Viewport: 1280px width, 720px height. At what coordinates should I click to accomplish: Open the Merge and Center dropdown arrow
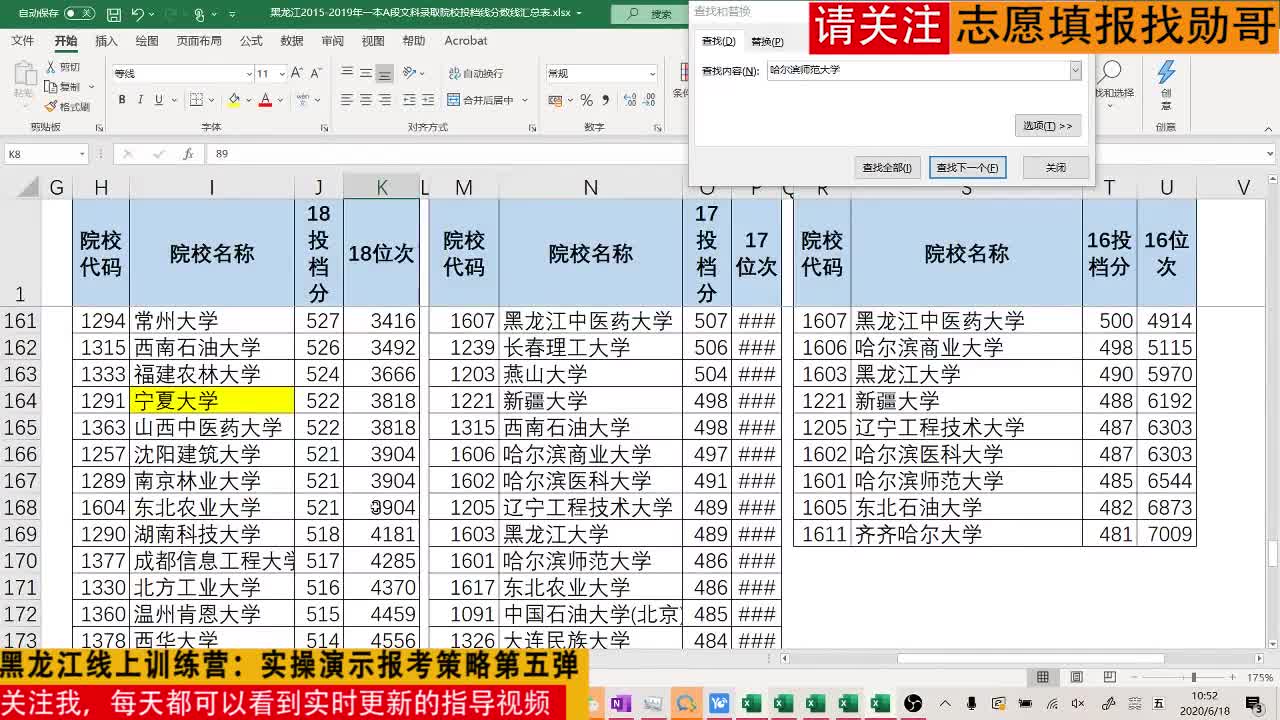(x=525, y=100)
